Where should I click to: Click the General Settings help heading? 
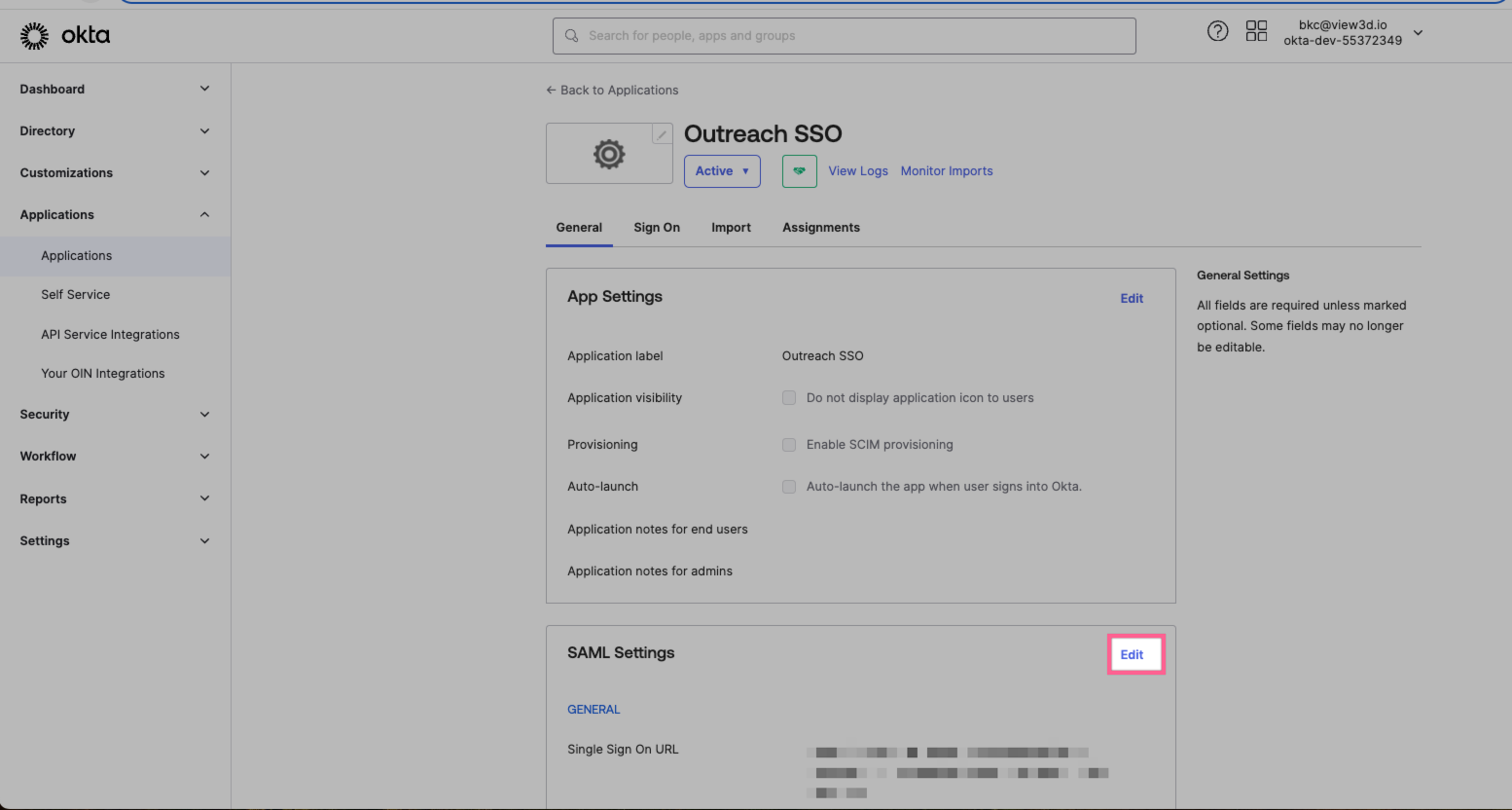click(x=1243, y=276)
